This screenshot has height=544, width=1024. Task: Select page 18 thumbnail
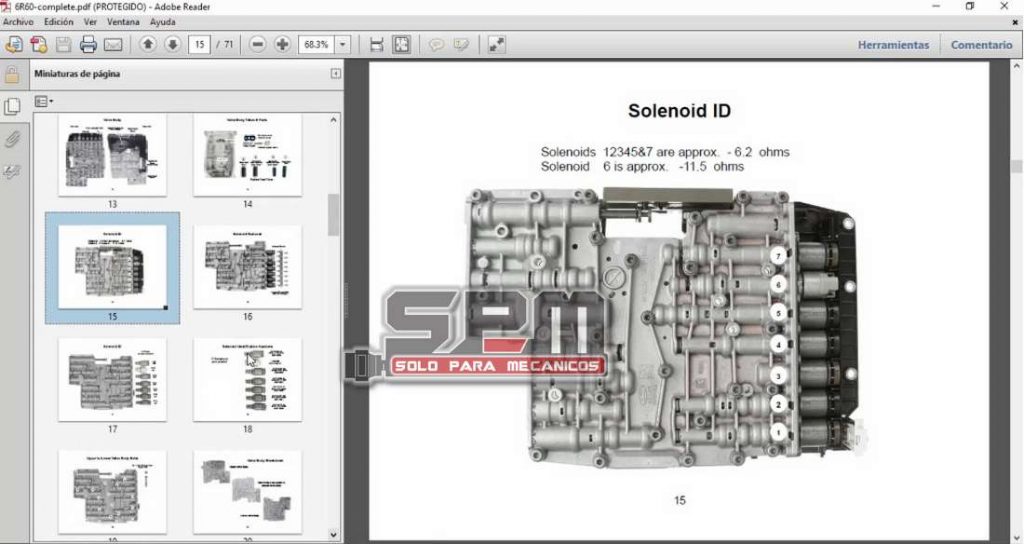(248, 379)
